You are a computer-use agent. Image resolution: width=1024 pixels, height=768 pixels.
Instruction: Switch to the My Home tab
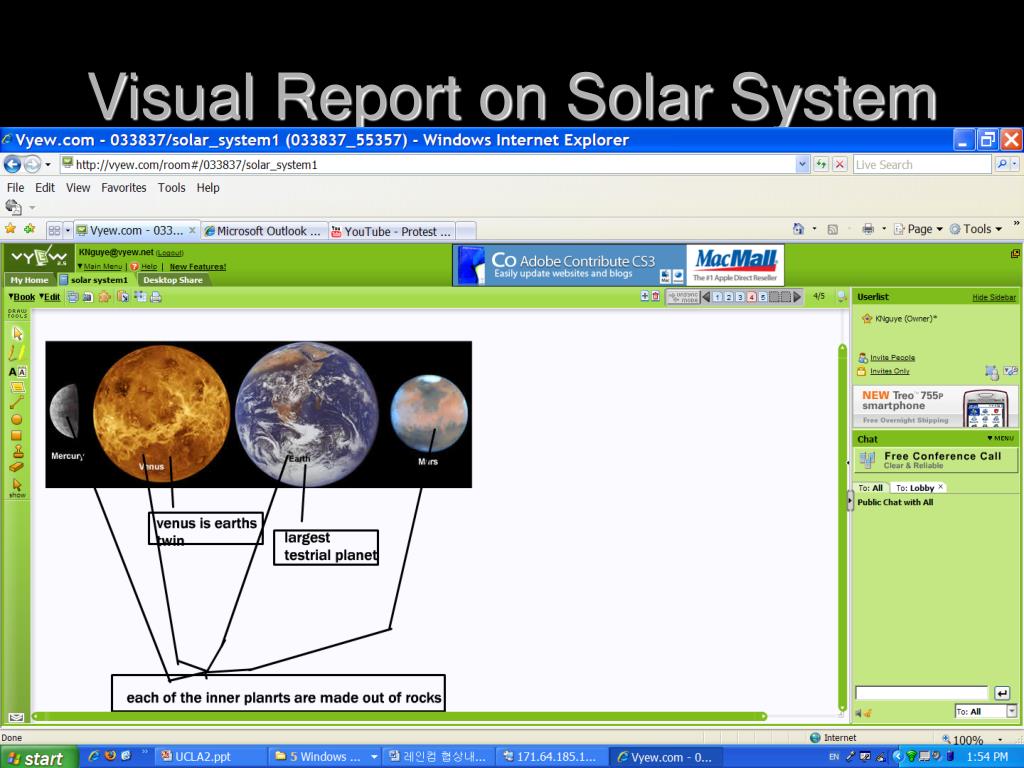coord(29,280)
